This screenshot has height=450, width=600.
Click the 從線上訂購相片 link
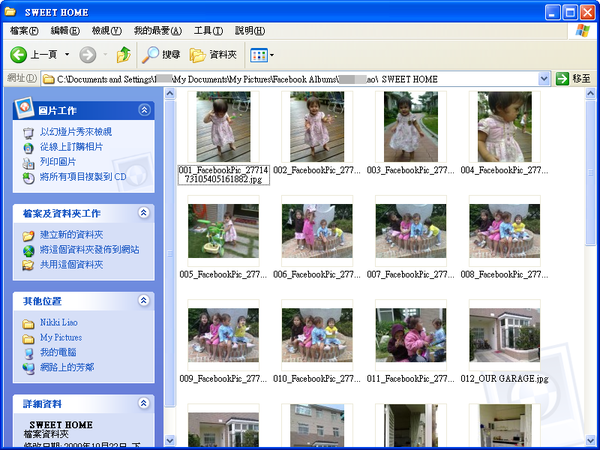(72, 147)
